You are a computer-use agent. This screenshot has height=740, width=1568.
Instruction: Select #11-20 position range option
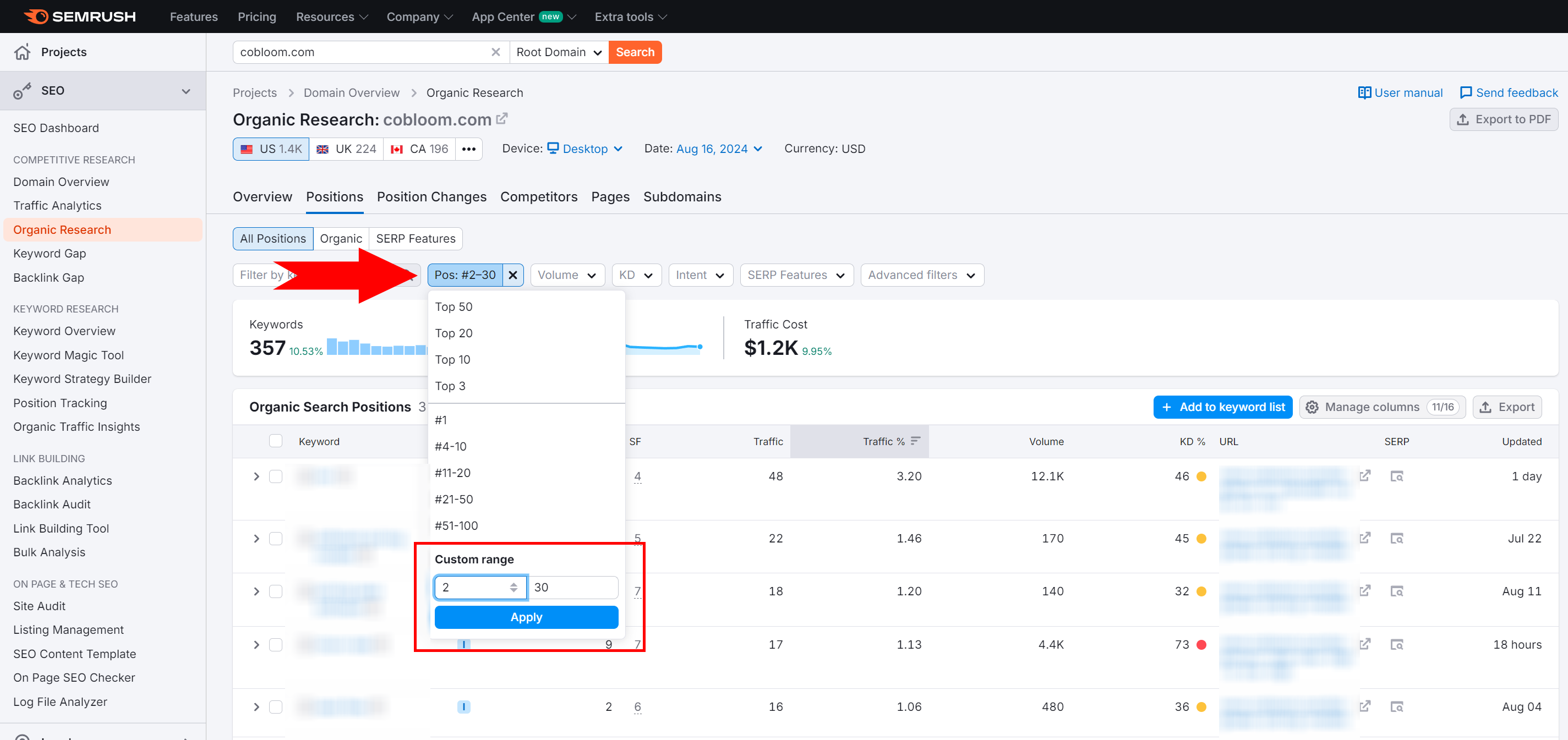[527, 473]
